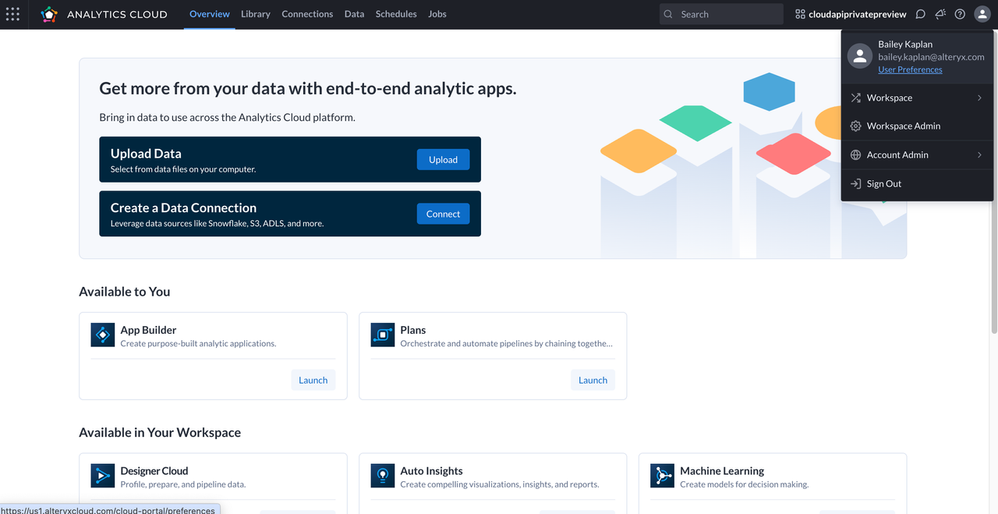Click the Designer Cloud card title
The height and width of the screenshot is (514, 998).
[x=154, y=471]
